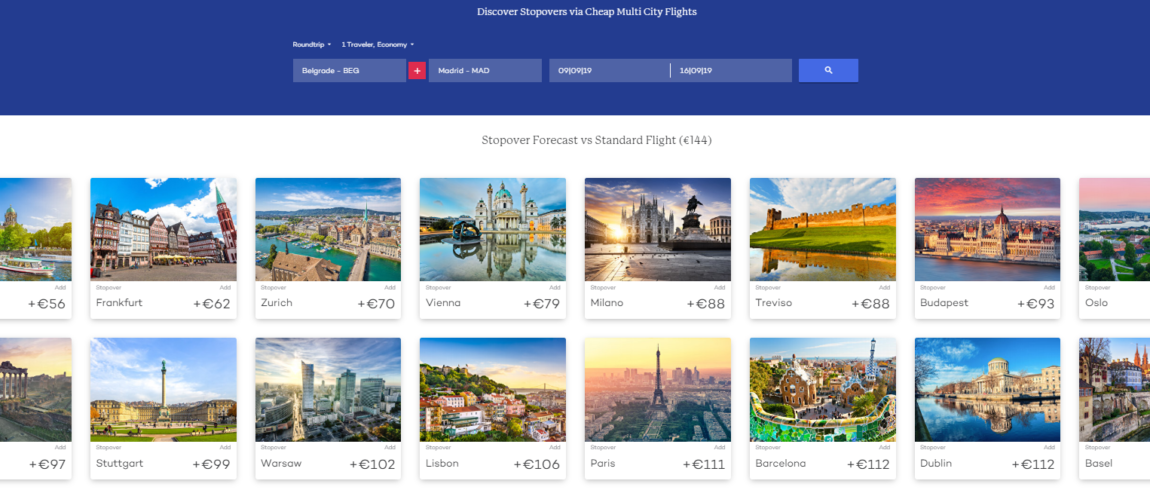Click the magnifier search button
This screenshot has width=1150, height=490.
coord(828,70)
